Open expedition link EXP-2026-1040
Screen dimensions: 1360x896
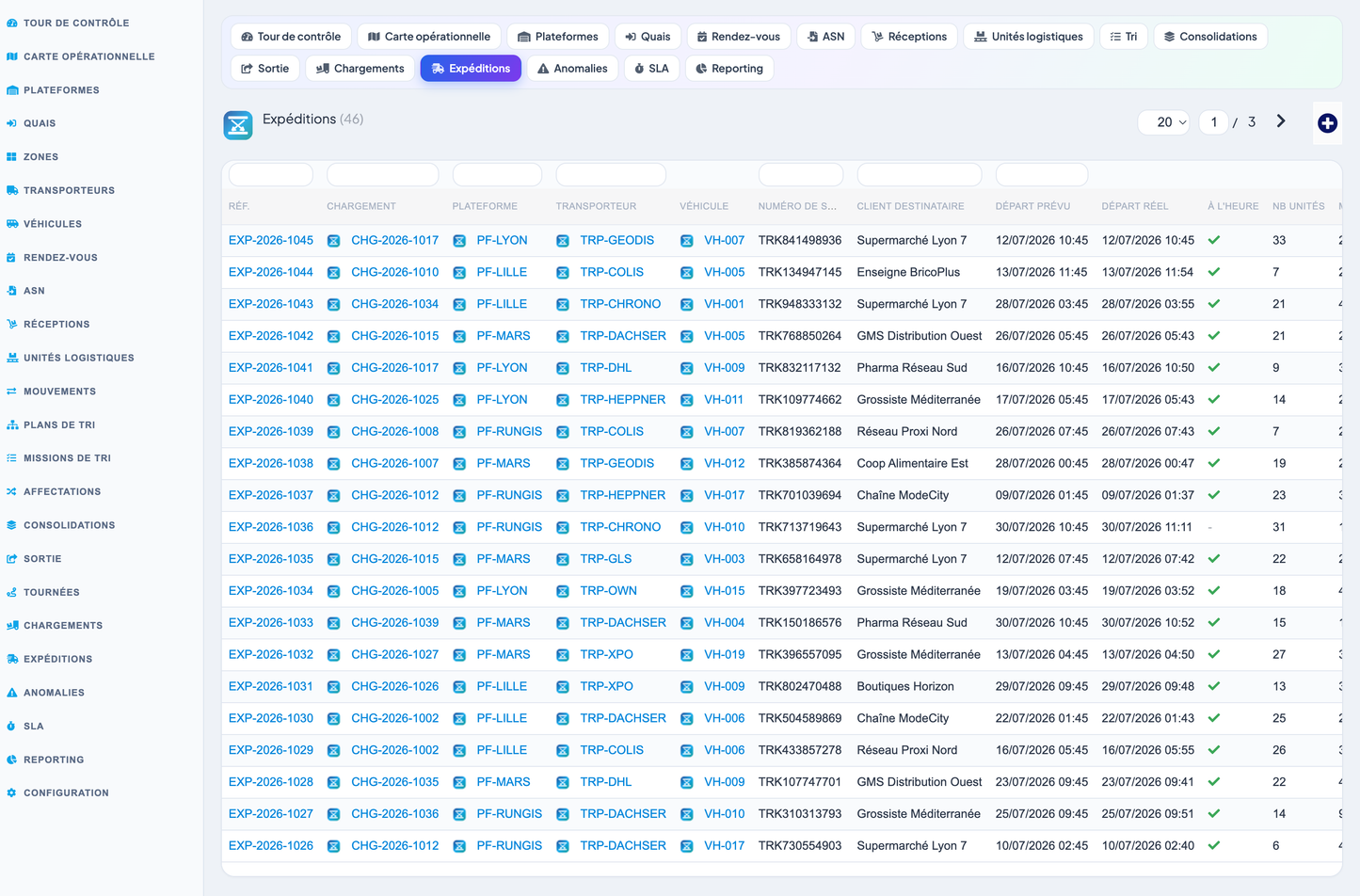click(271, 399)
